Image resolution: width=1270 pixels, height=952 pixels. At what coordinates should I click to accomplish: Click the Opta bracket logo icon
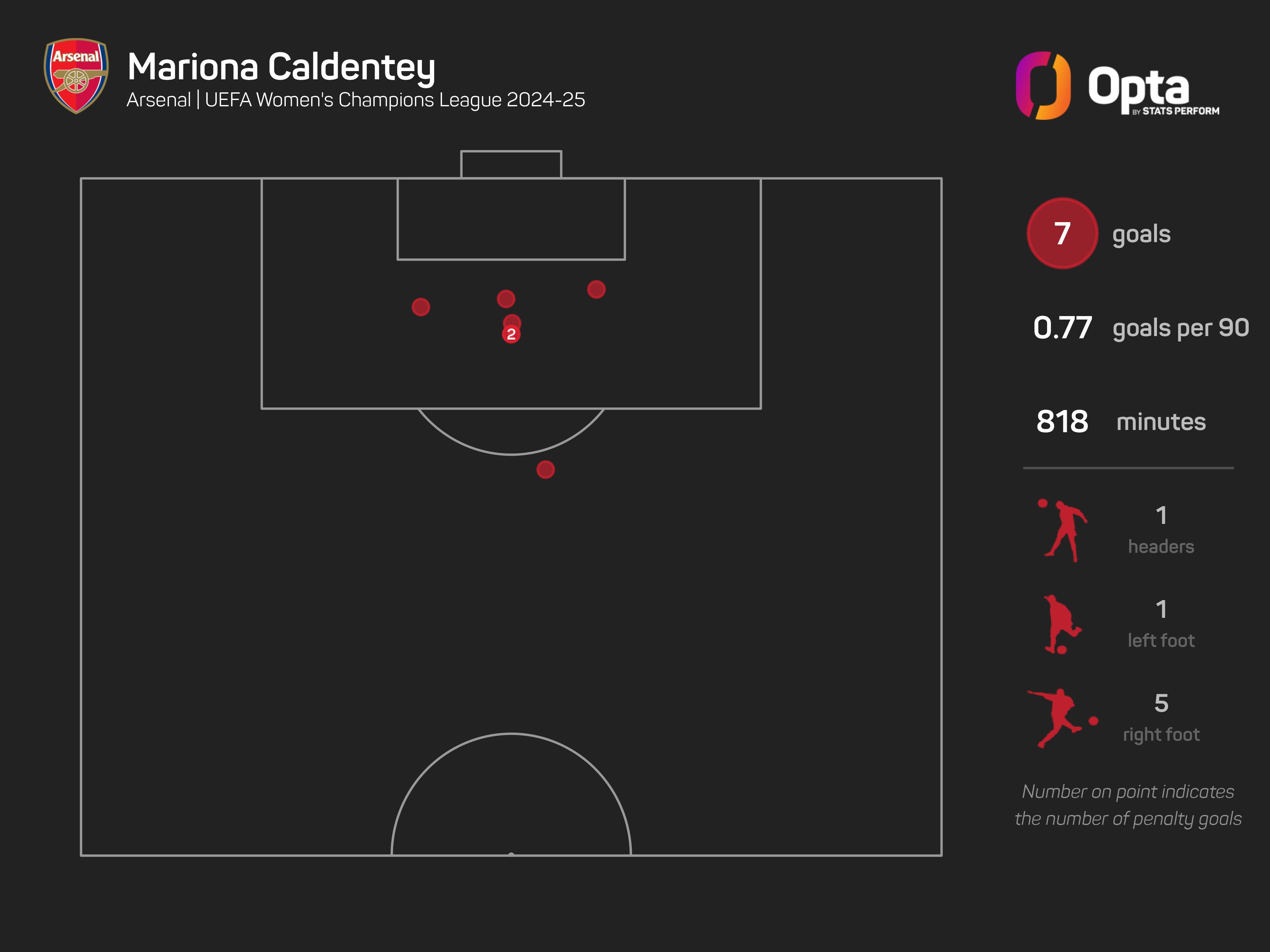[1043, 86]
